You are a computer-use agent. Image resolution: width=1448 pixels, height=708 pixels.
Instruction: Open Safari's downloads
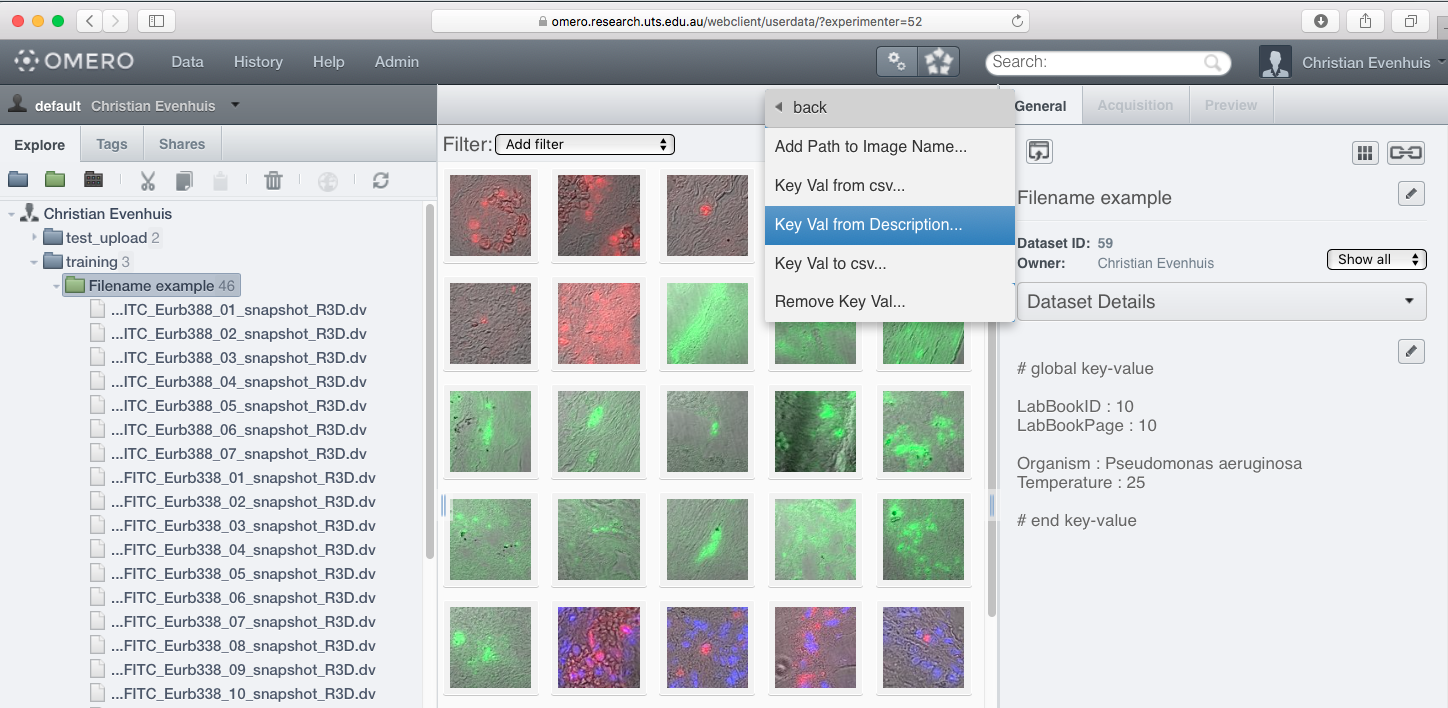pyautogui.click(x=1320, y=21)
